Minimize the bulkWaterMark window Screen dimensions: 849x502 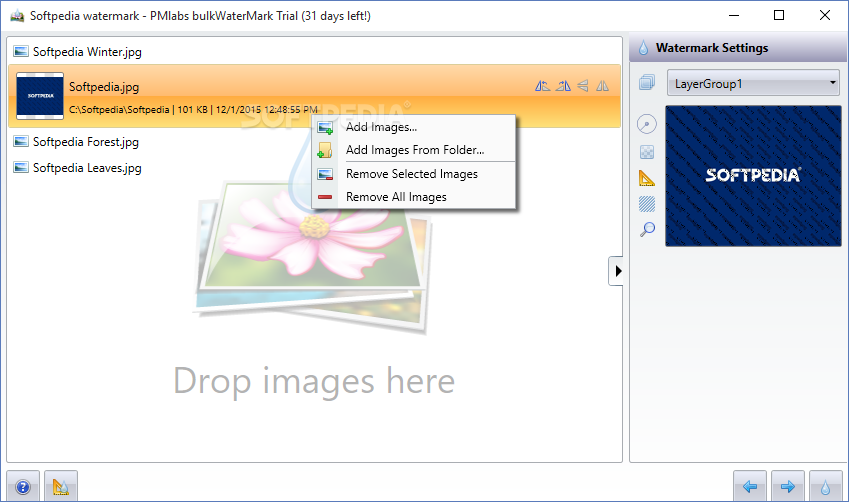[734, 15]
